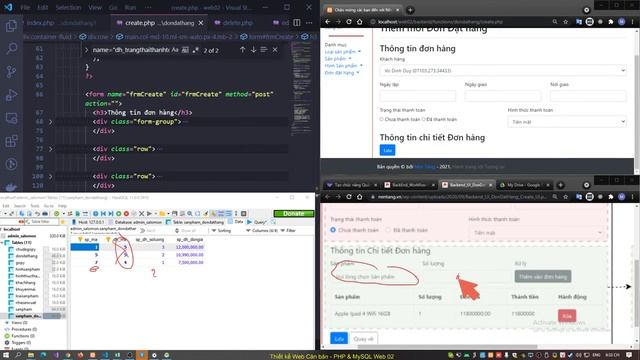The height and width of the screenshot is (360, 640).
Task: Select Đã thanh toán radio in bottom browser
Action: tap(388, 230)
